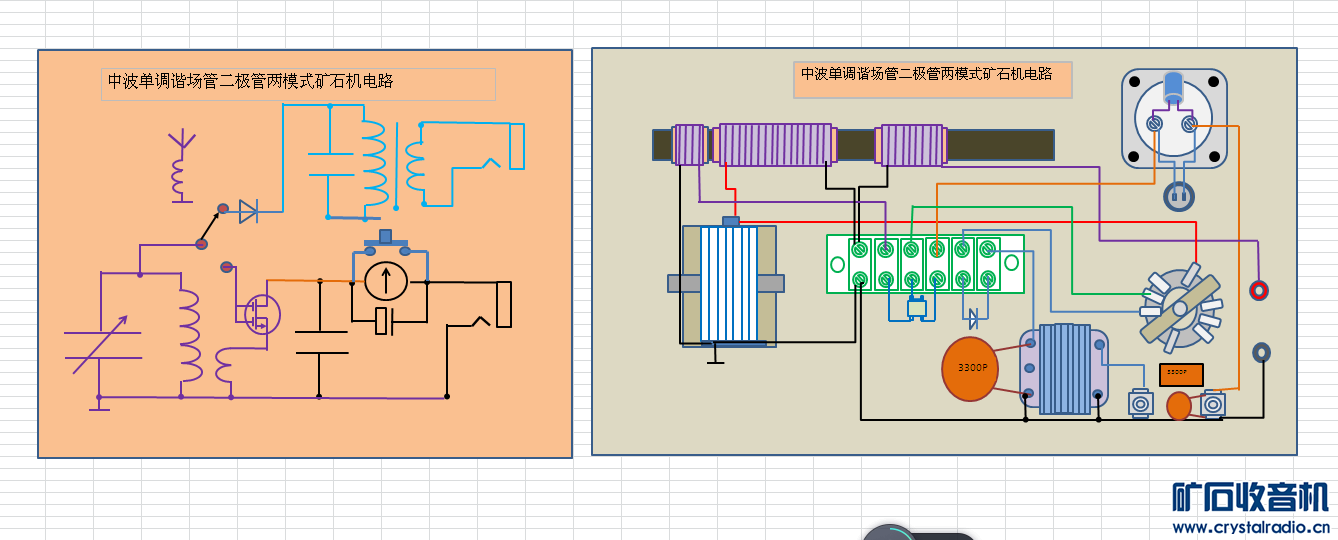Click the small orange 5500P rectangle
Viewport: 1338px width, 540px height.
[1180, 374]
